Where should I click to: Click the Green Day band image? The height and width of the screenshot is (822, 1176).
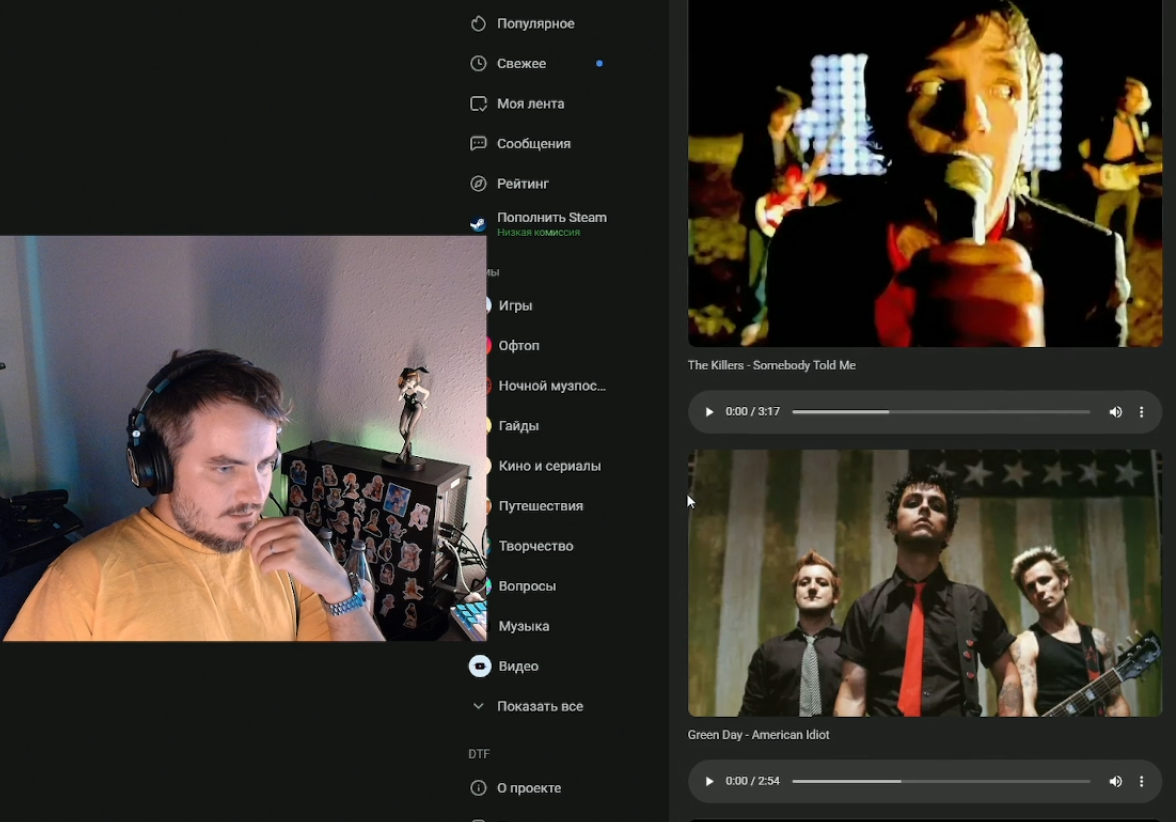coord(925,583)
